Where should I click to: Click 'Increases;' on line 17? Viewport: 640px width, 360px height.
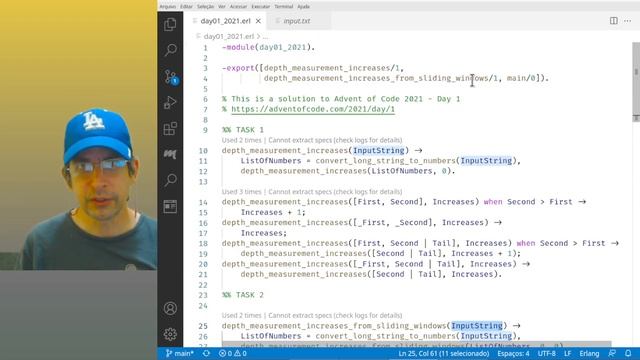click(264, 233)
